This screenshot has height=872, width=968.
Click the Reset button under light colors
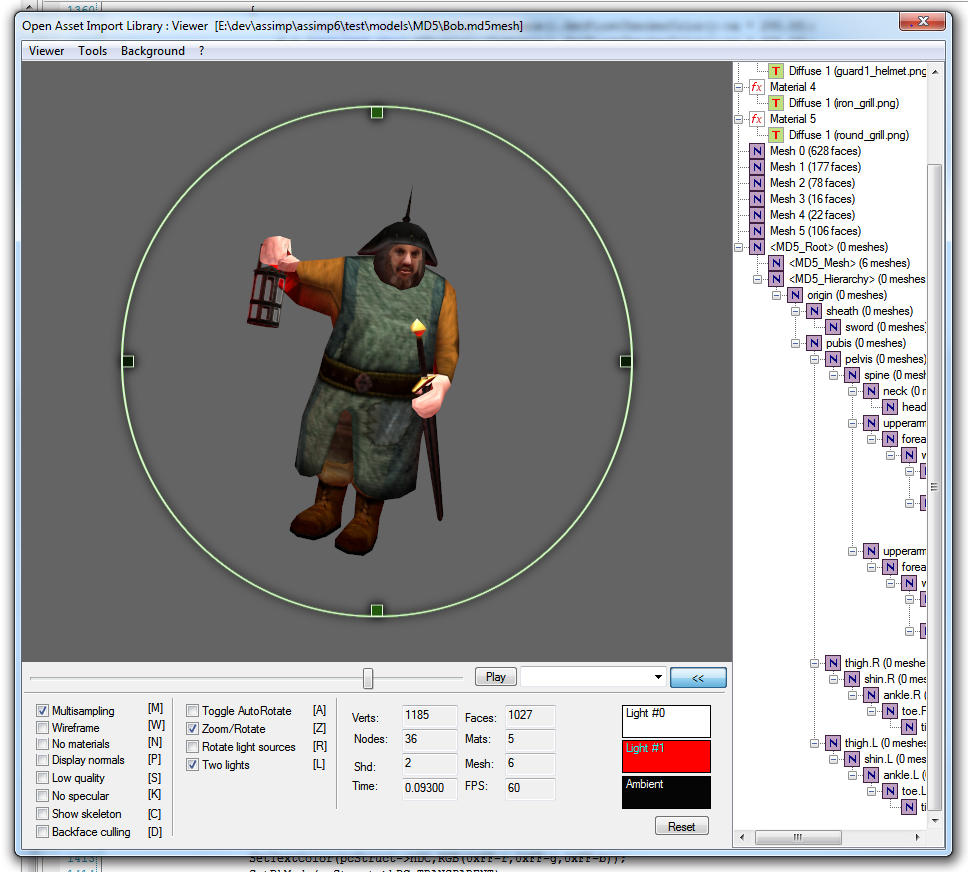[x=682, y=827]
